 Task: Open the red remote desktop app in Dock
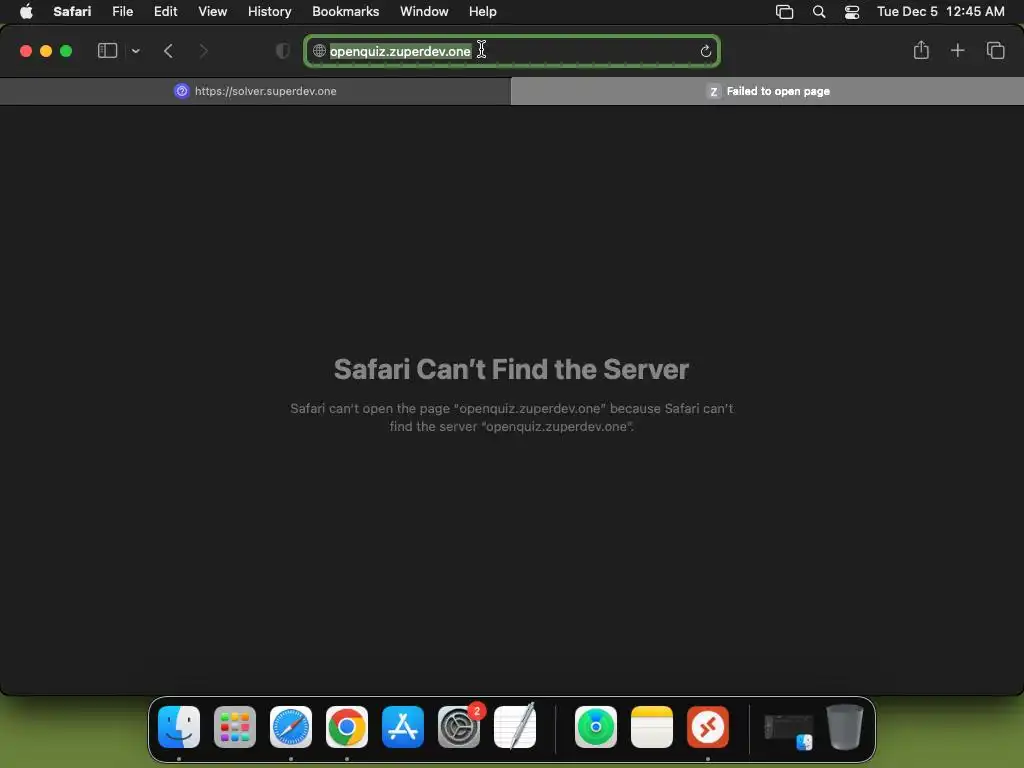708,727
